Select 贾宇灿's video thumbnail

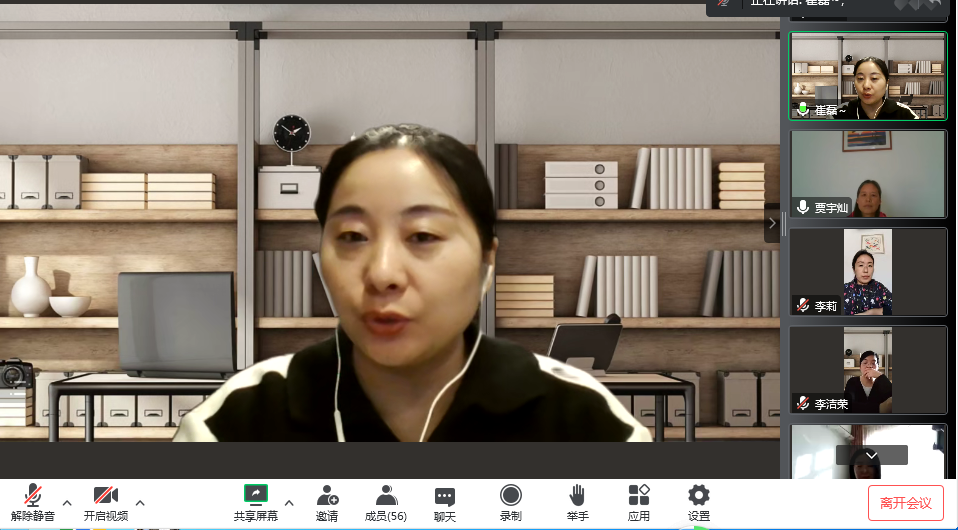pos(867,174)
